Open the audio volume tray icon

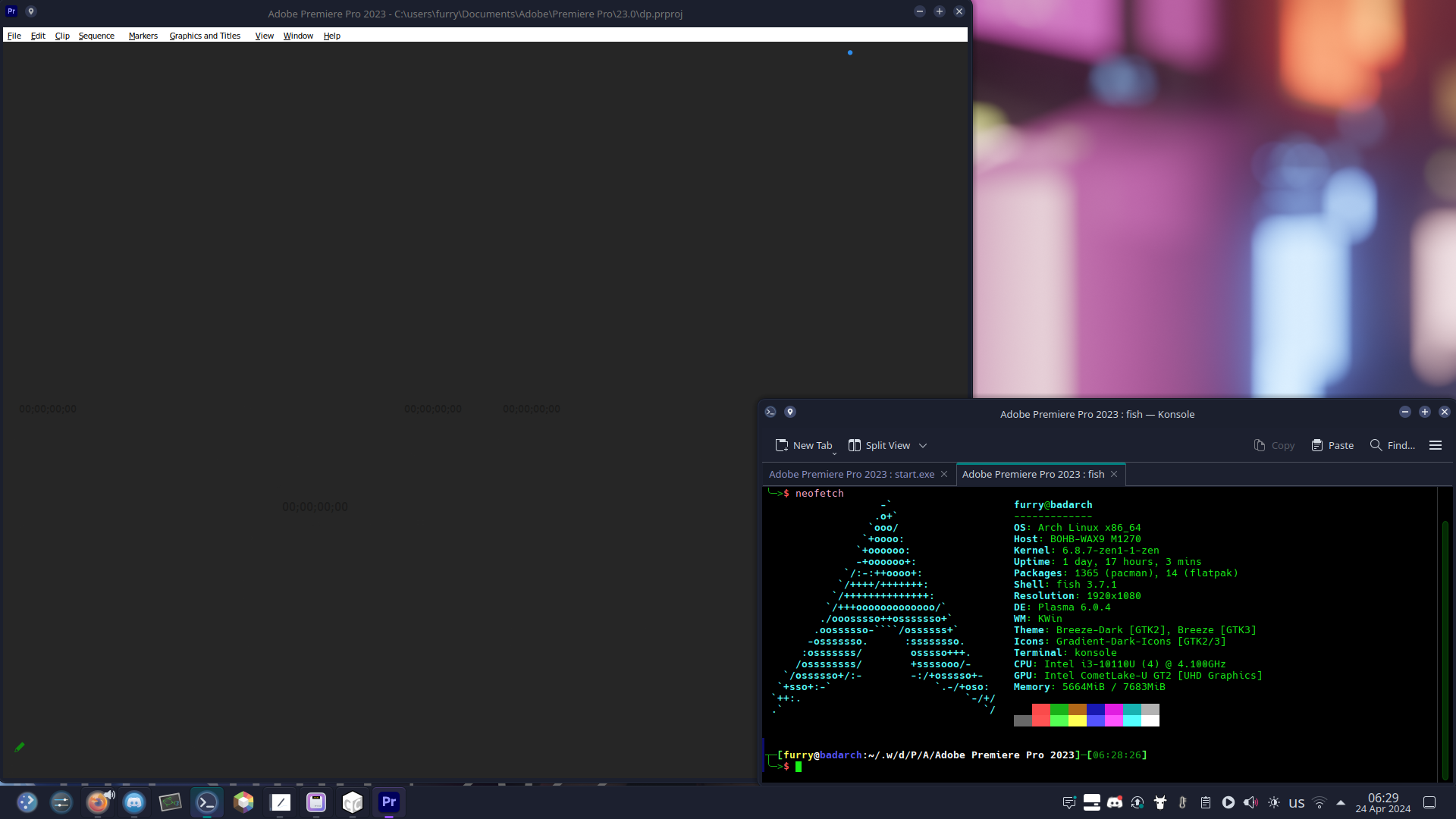[1251, 802]
